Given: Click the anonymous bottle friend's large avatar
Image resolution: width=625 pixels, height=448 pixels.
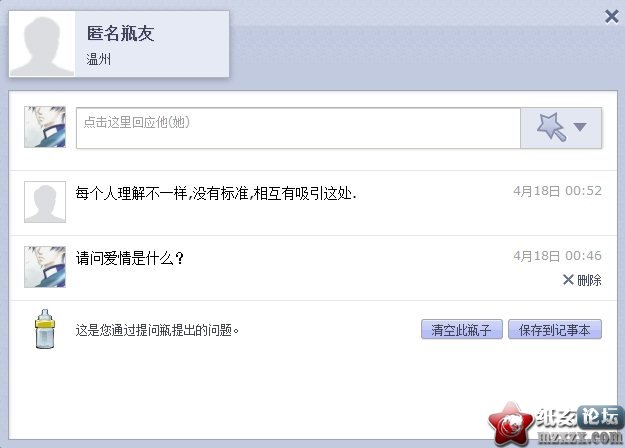Looking at the screenshot, I should coord(42,44).
